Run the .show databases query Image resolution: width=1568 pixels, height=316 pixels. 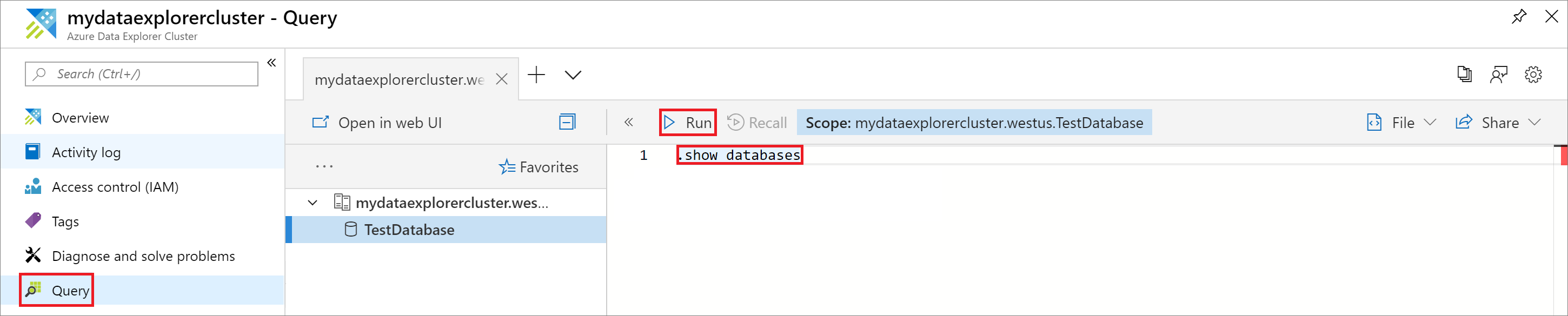688,123
